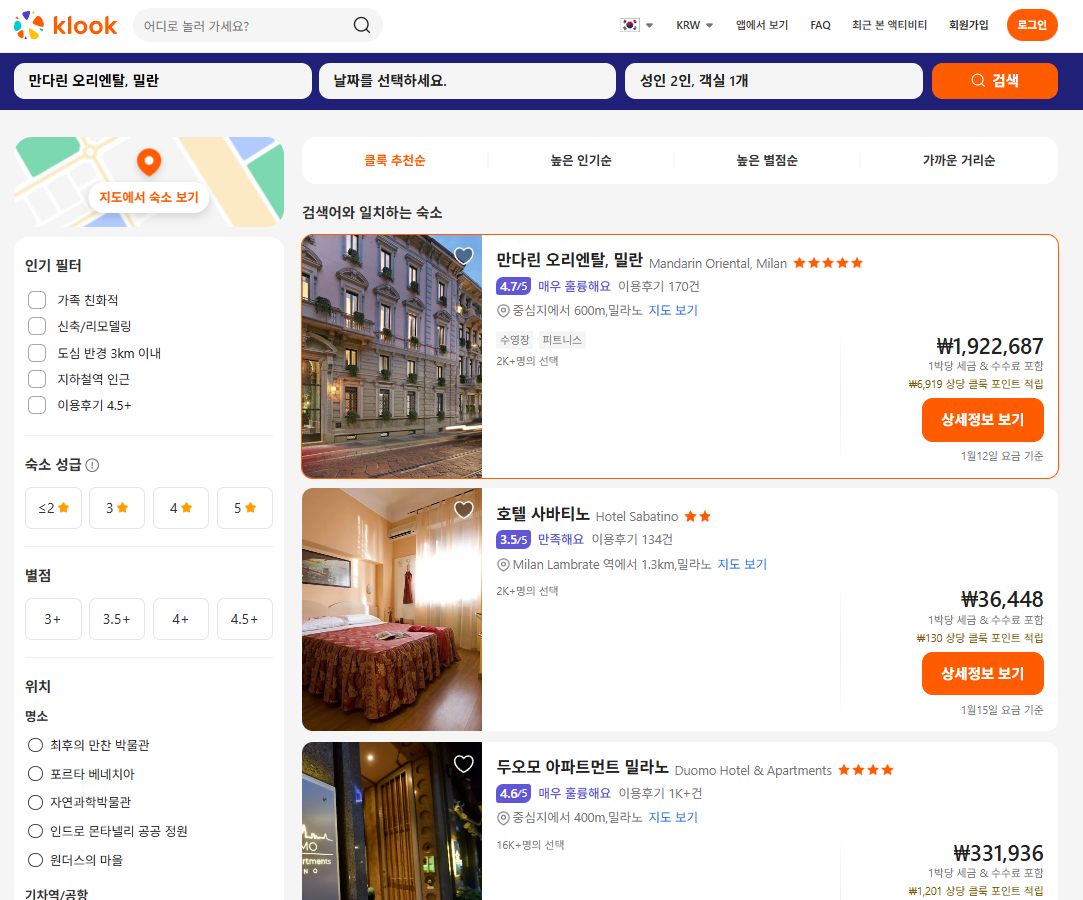Select 원더스의 마을 radio option
1083x900 pixels.
(x=35, y=860)
